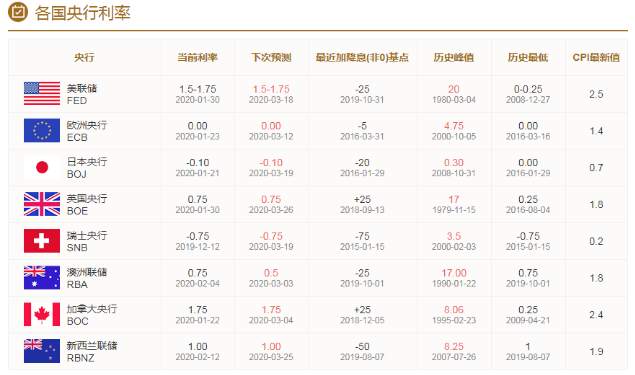The image size is (635, 375).
Task: Click SNB current rate dated 2019-12-12
Action: [198, 241]
